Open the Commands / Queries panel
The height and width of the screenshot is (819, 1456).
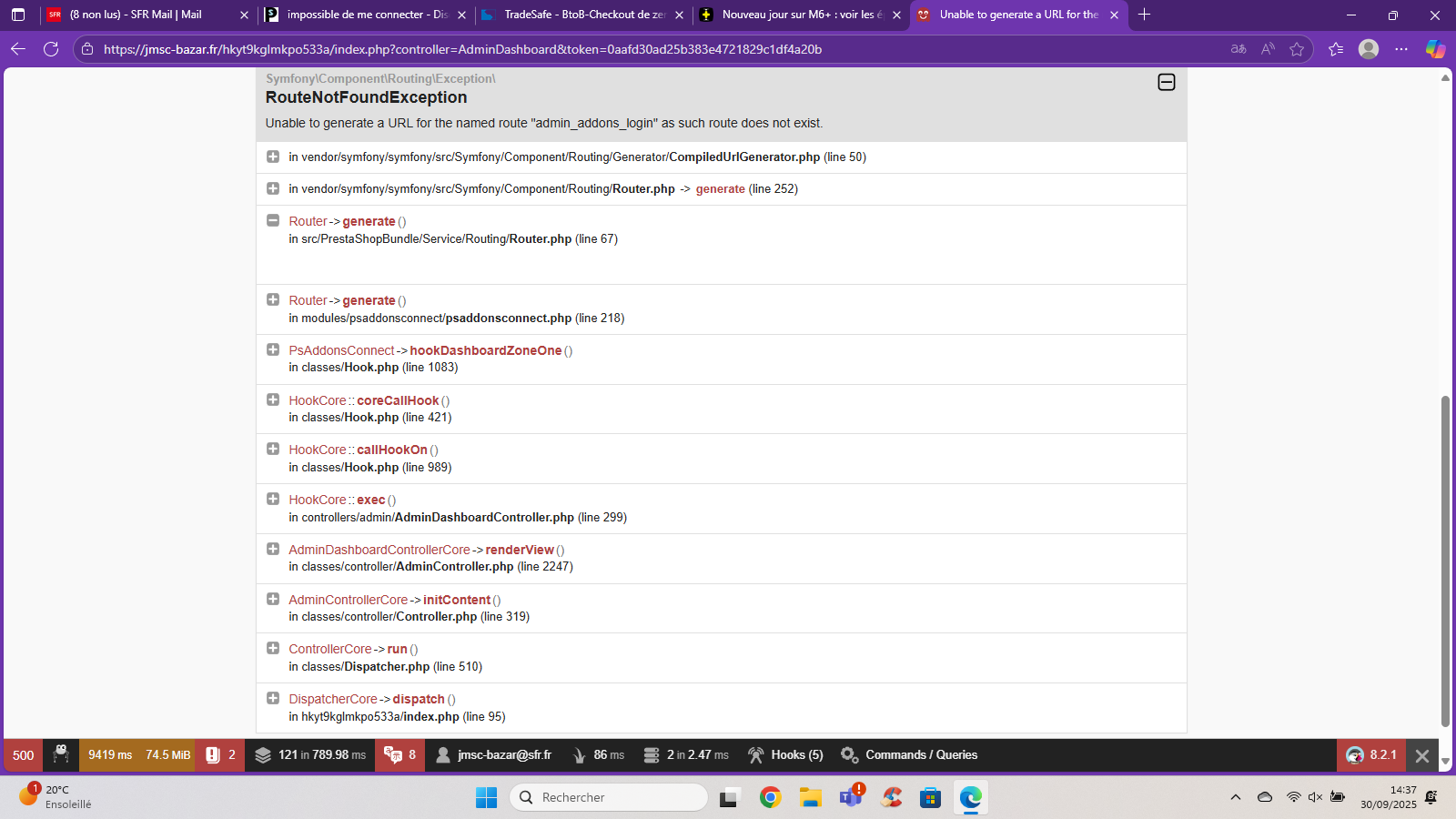click(x=908, y=754)
